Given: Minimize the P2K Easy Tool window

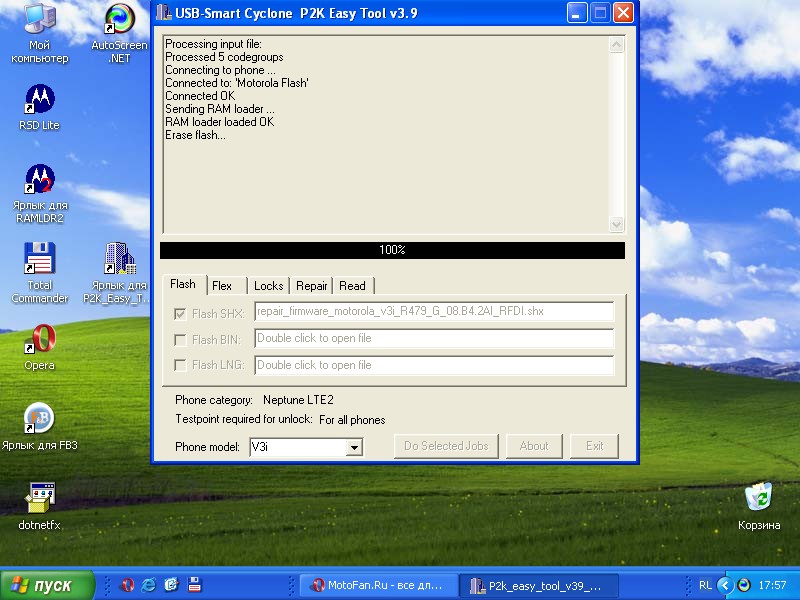Looking at the screenshot, I should (577, 13).
